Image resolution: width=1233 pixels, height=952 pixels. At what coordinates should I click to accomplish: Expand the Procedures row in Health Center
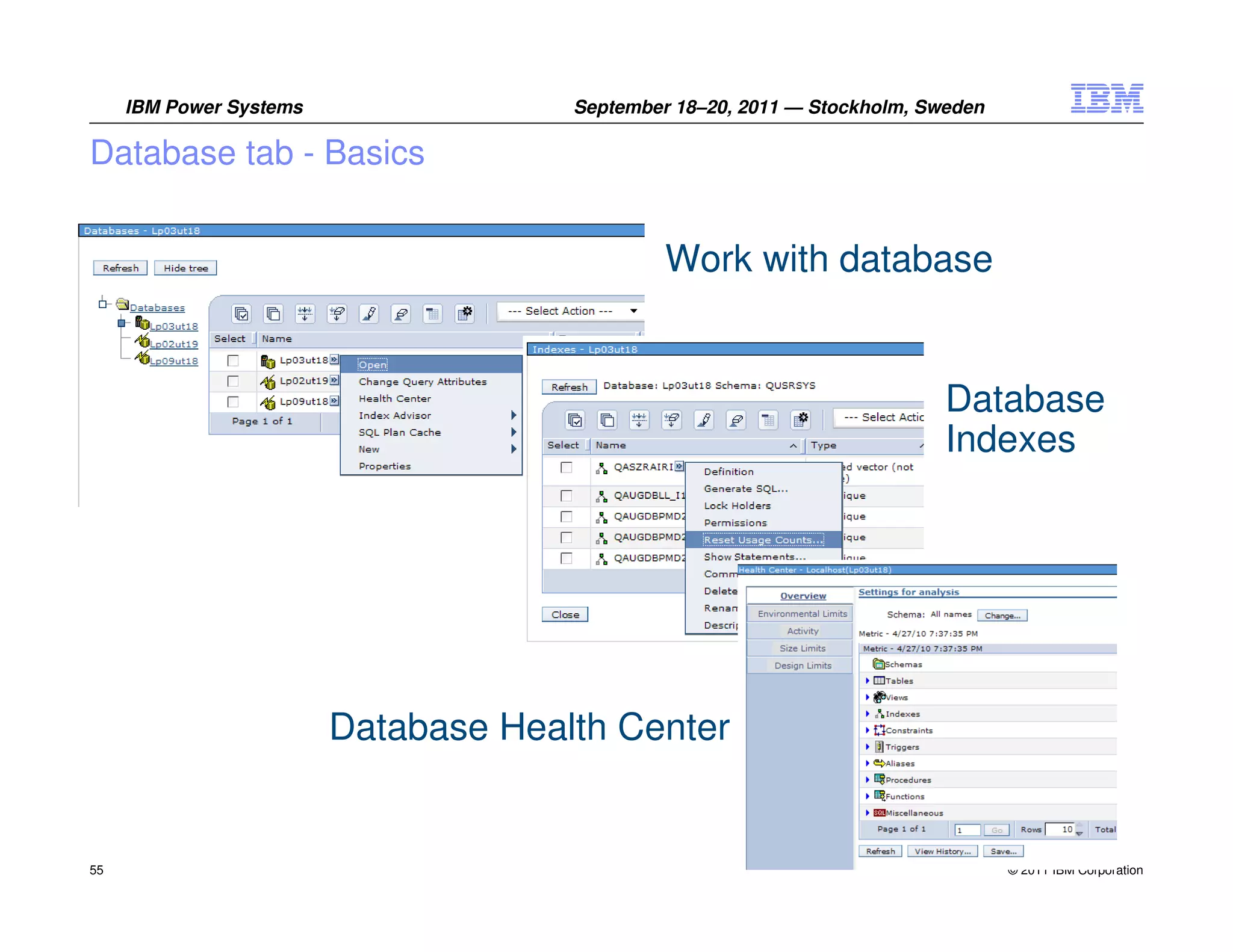pos(868,780)
